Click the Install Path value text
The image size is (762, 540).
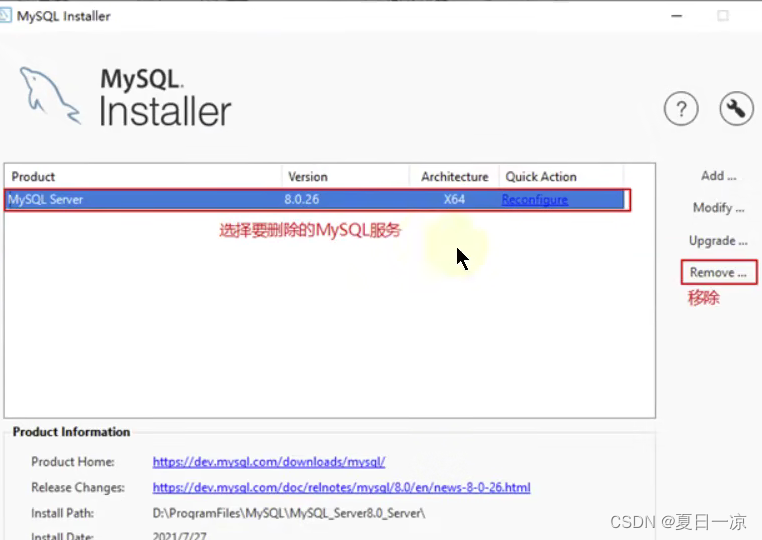(289, 513)
